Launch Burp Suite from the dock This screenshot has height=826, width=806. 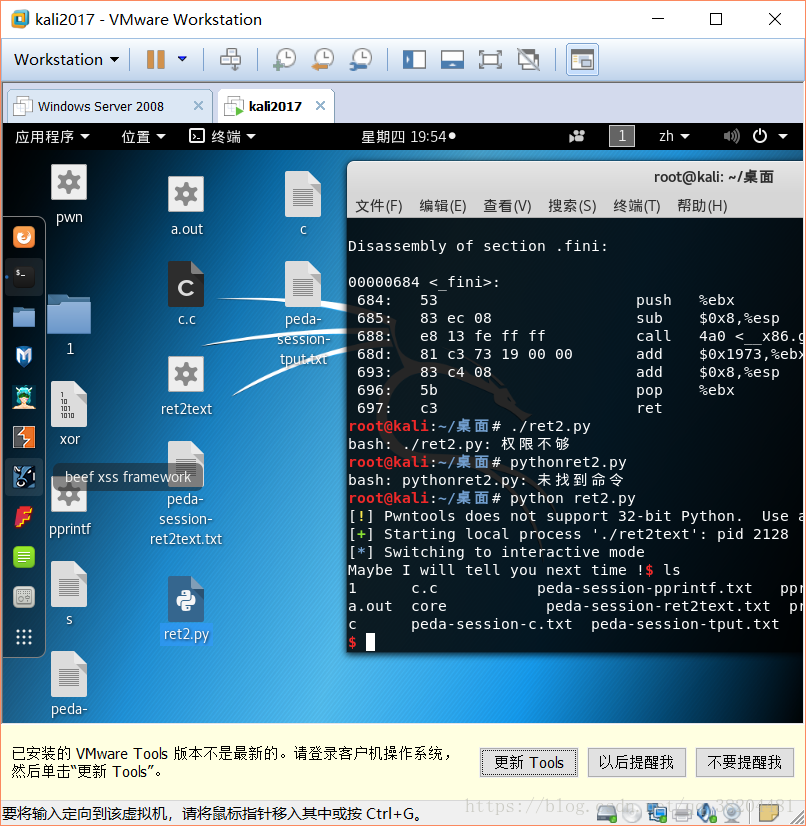point(24,437)
